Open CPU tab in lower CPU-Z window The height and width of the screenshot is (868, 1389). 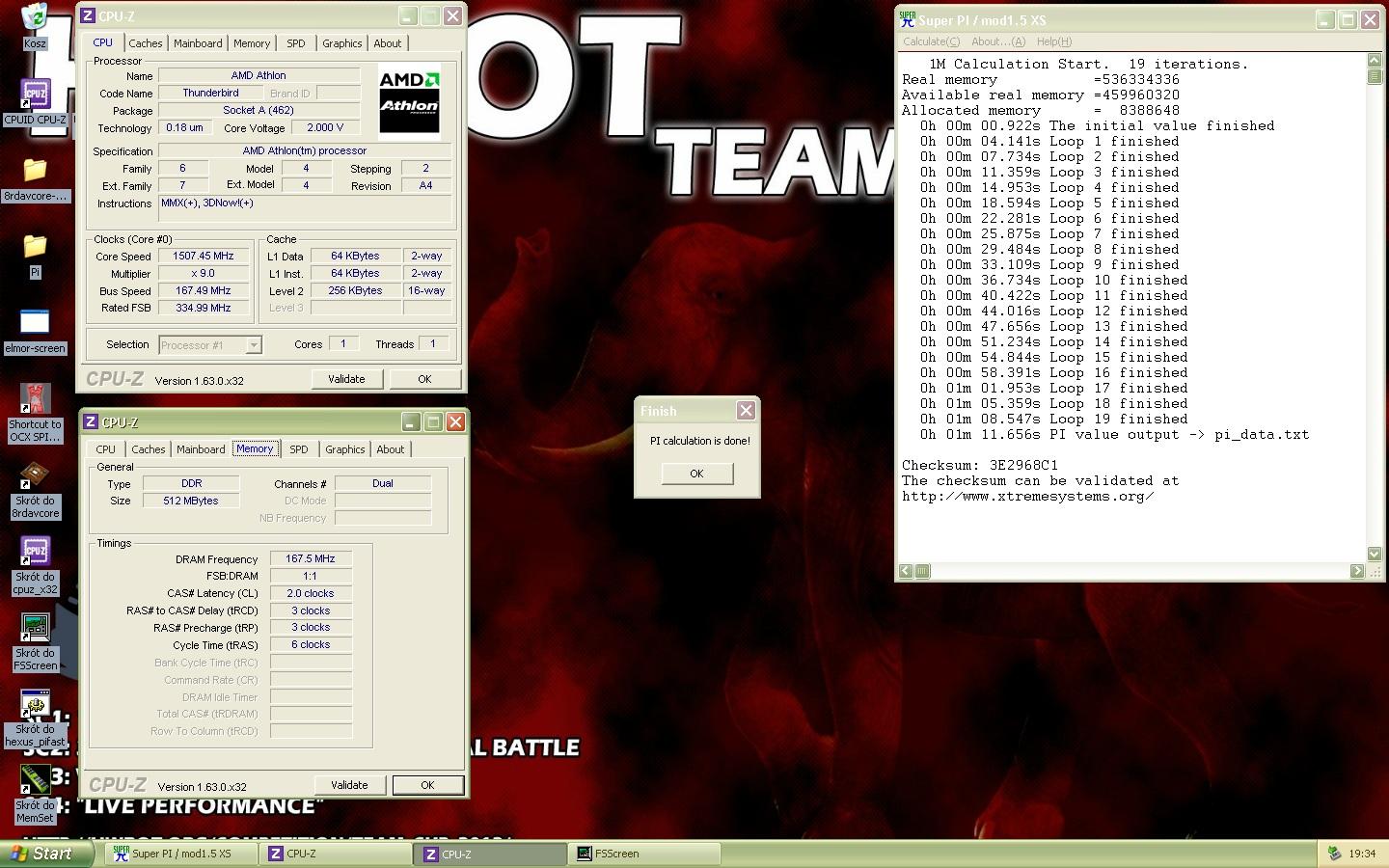click(106, 449)
